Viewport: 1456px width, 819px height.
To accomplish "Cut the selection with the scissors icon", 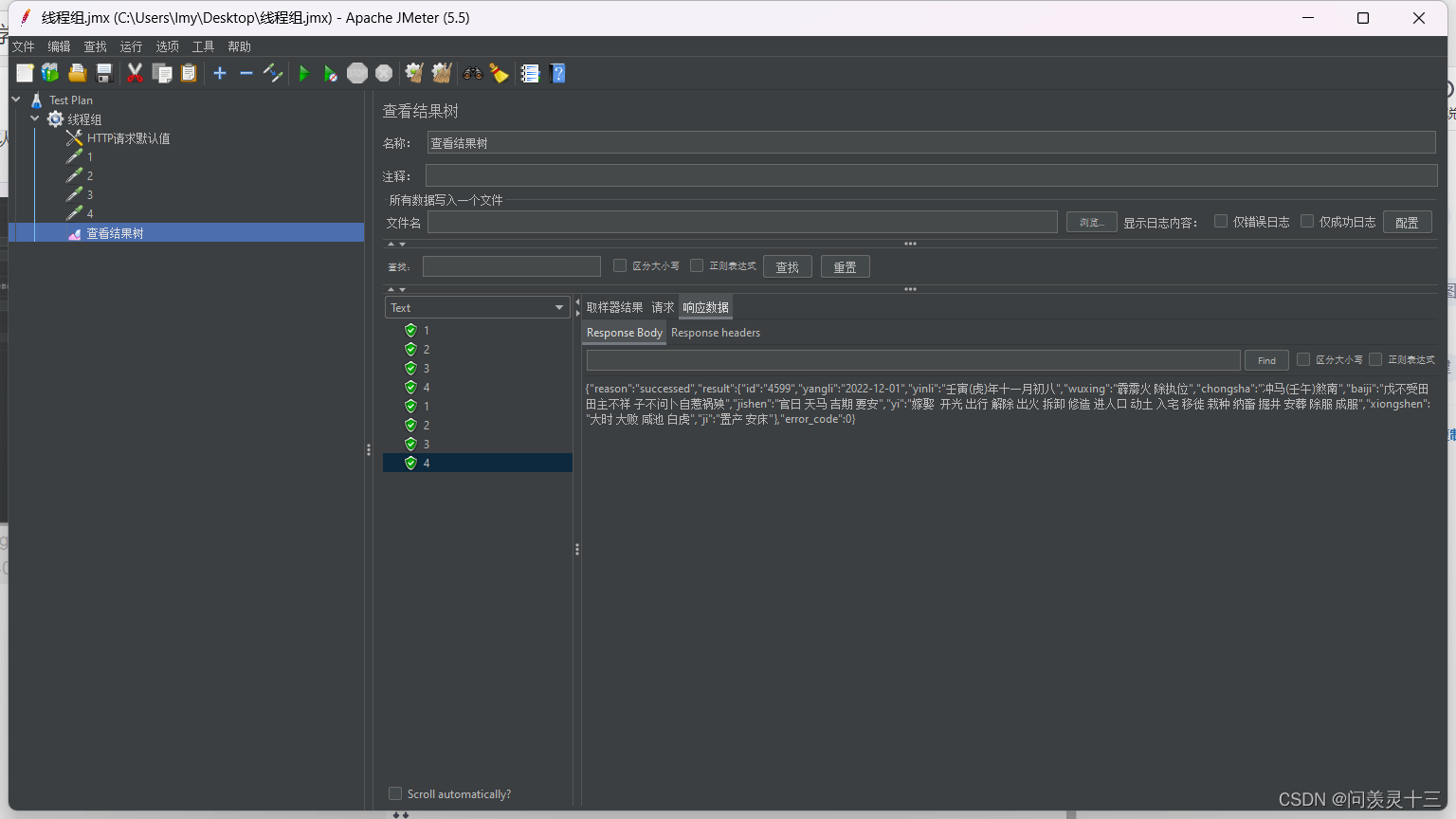I will [x=135, y=73].
